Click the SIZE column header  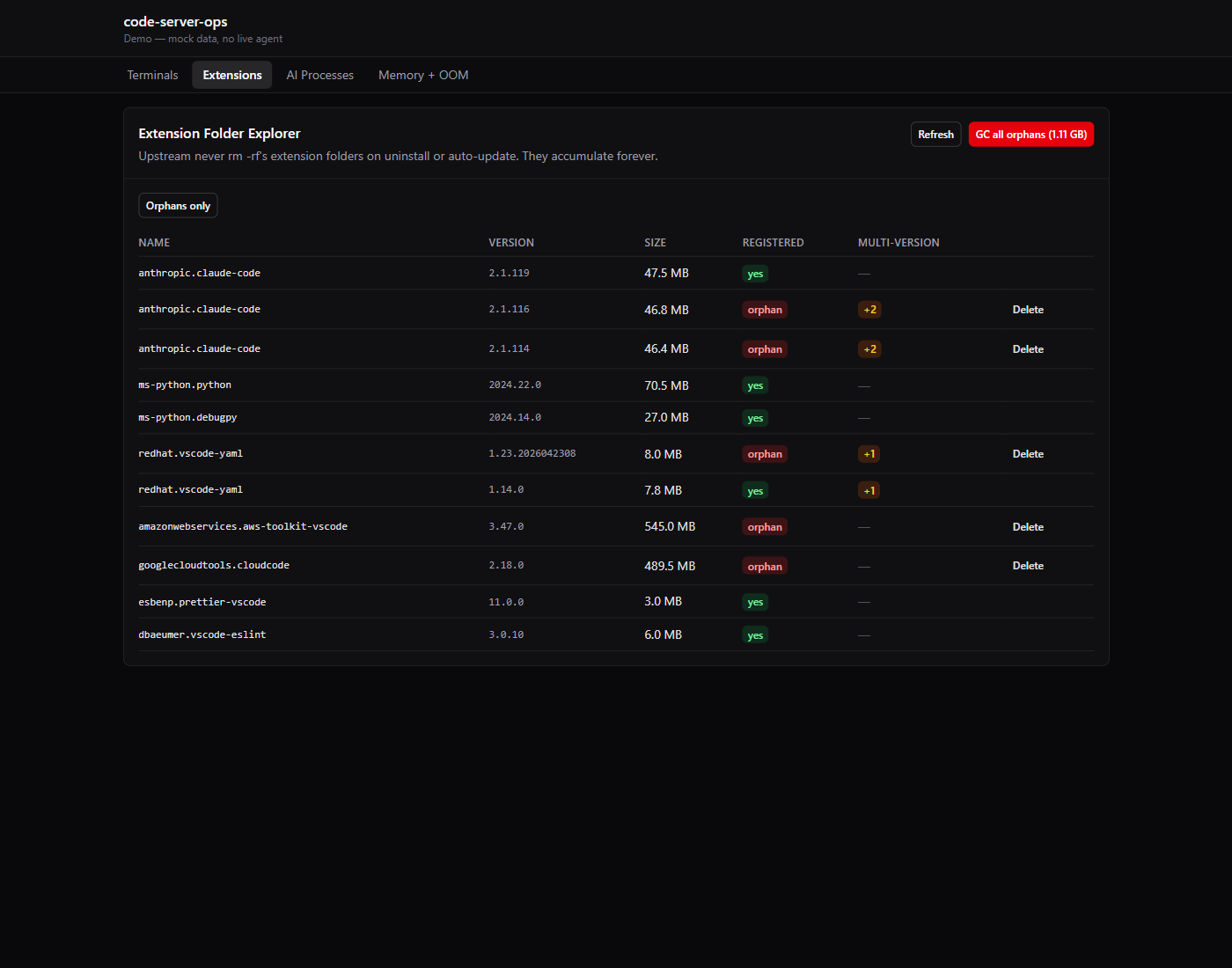655,243
